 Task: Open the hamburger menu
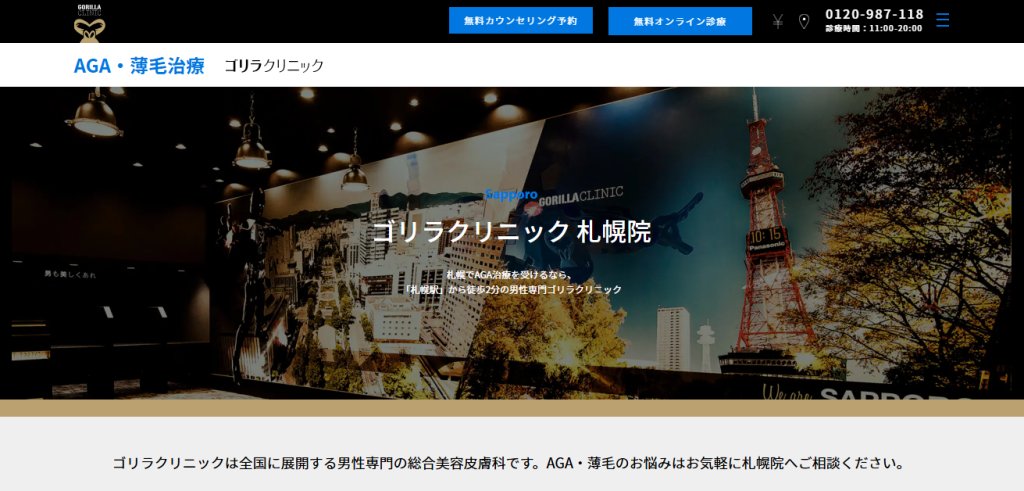pos(942,20)
